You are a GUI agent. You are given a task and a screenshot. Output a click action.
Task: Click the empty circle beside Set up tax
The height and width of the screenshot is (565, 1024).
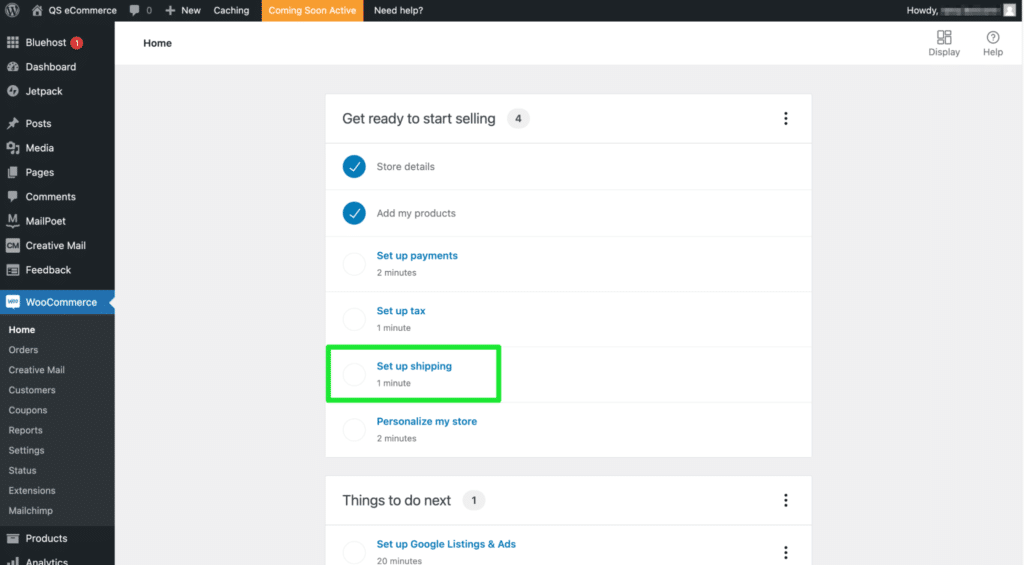[354, 319]
